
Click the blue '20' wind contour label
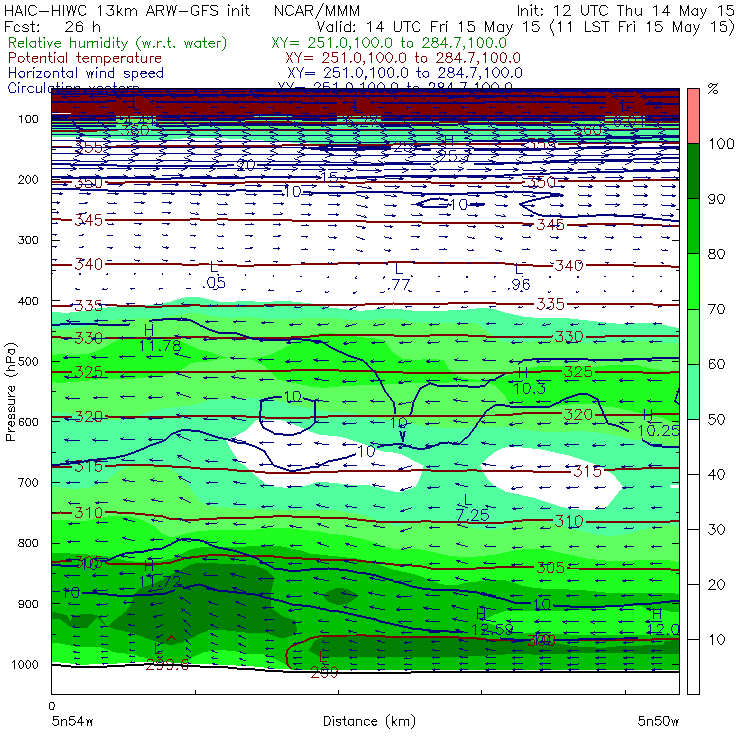point(246,165)
